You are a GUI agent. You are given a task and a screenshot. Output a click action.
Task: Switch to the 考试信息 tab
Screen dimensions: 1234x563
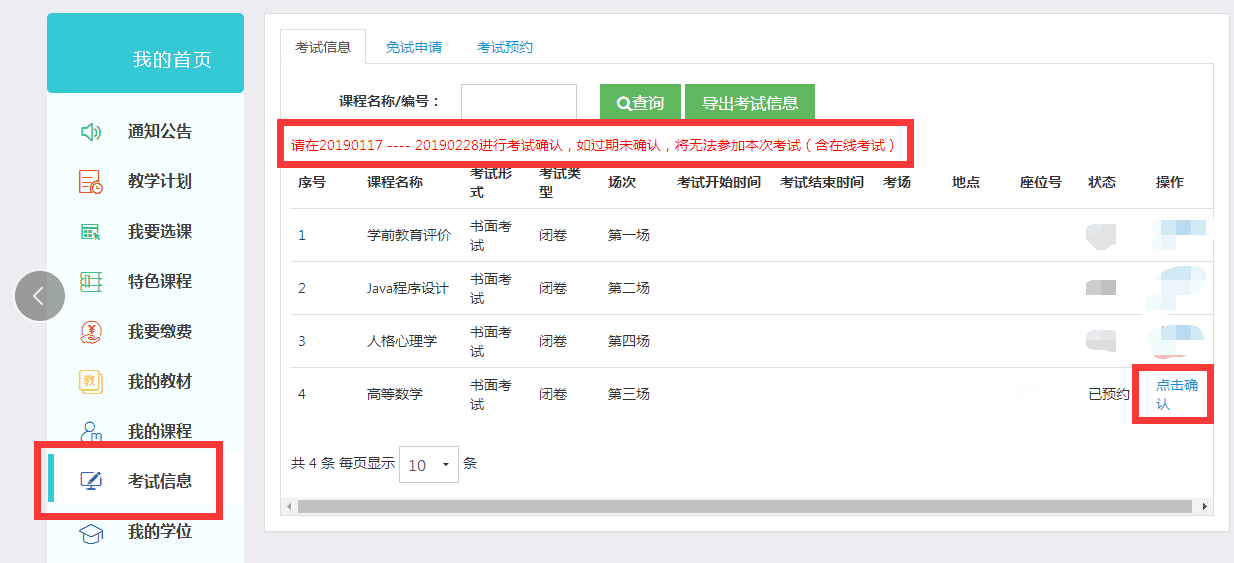(323, 47)
